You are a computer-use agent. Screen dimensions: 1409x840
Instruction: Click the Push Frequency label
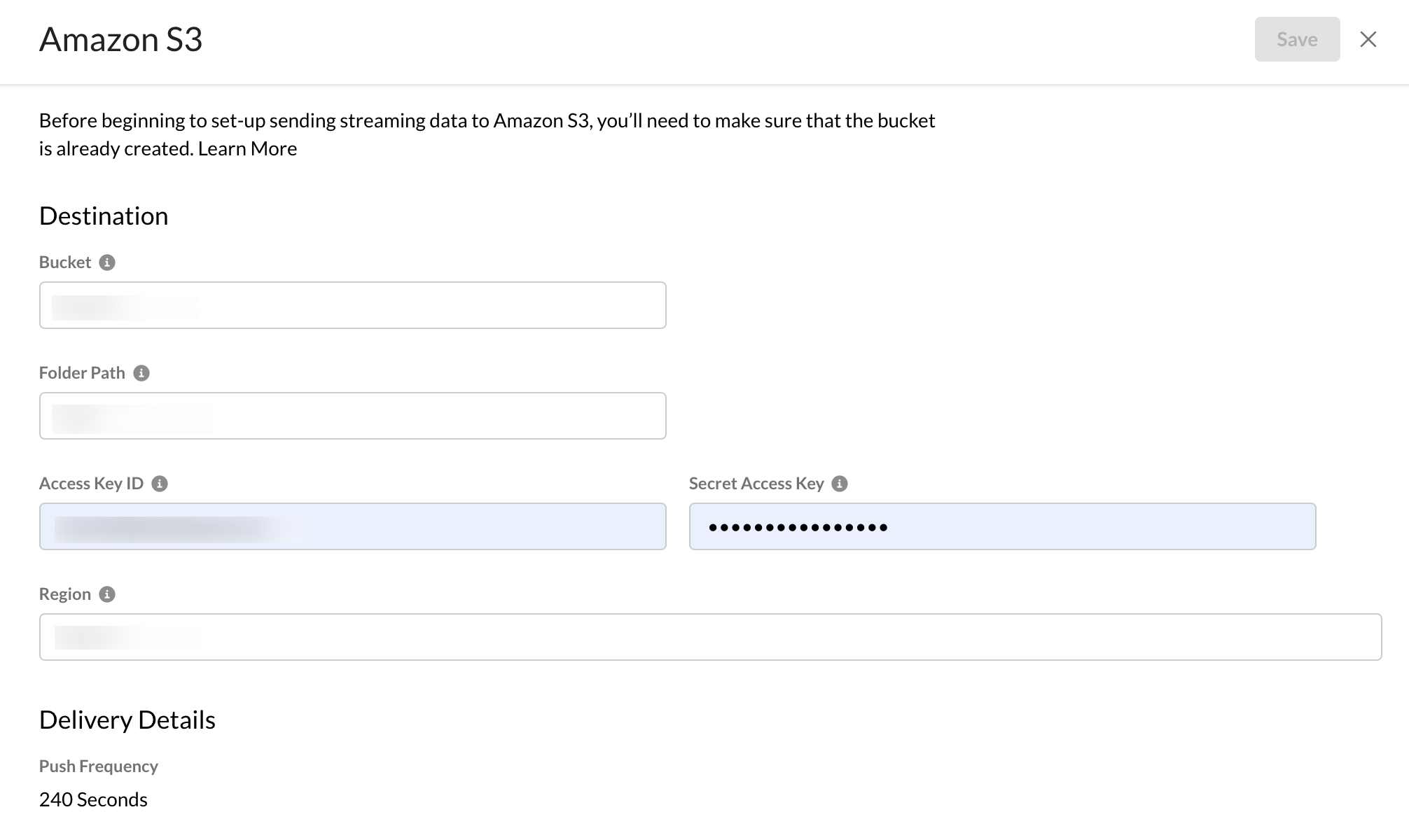coord(98,766)
